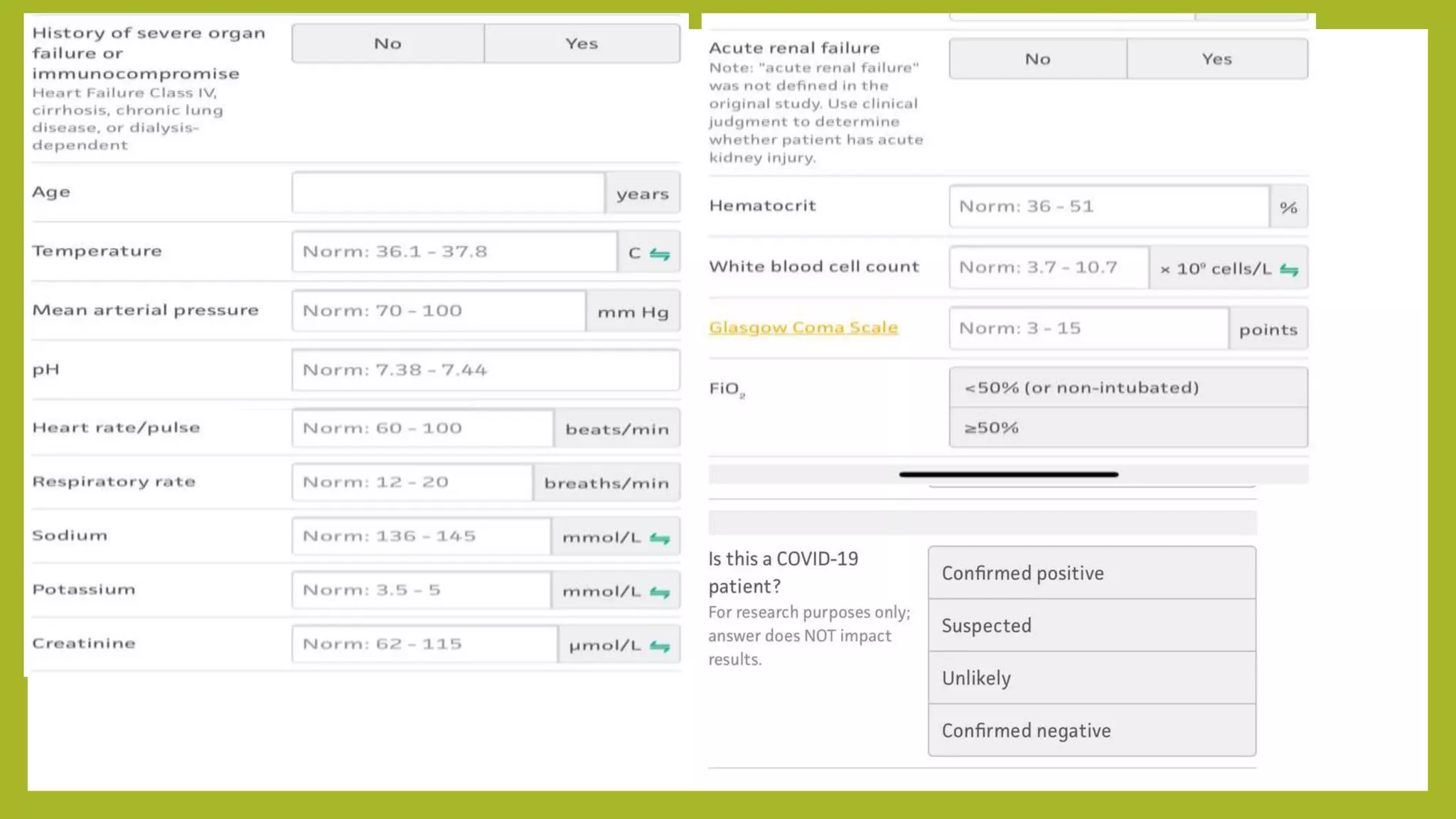Click the Mean arterial pressure field
This screenshot has height=819, width=1456.
[438, 311]
